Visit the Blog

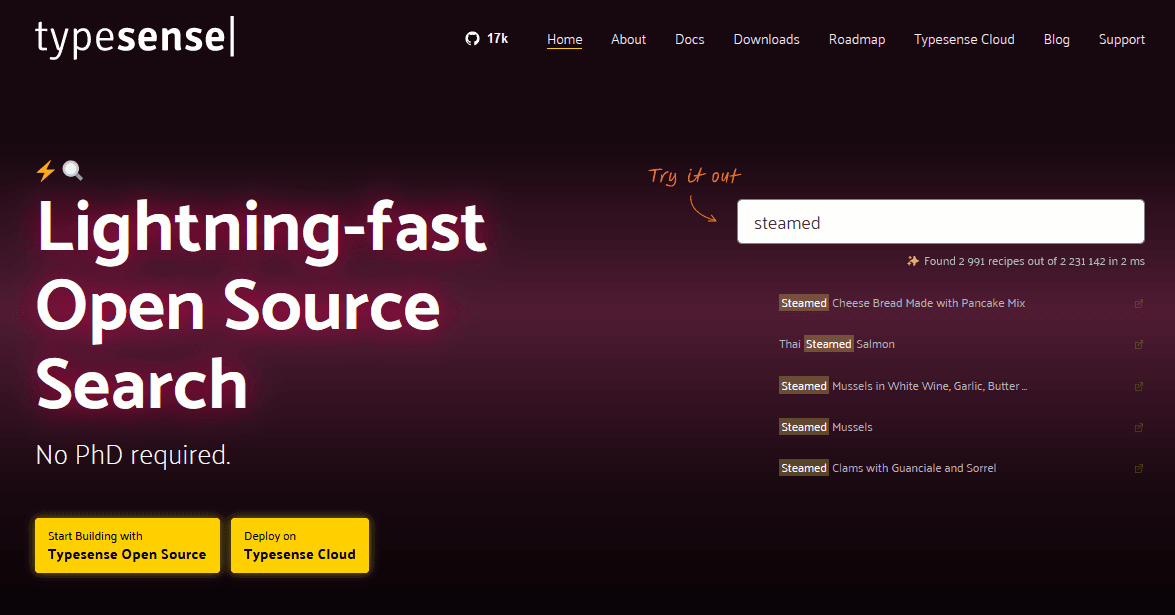click(1056, 39)
